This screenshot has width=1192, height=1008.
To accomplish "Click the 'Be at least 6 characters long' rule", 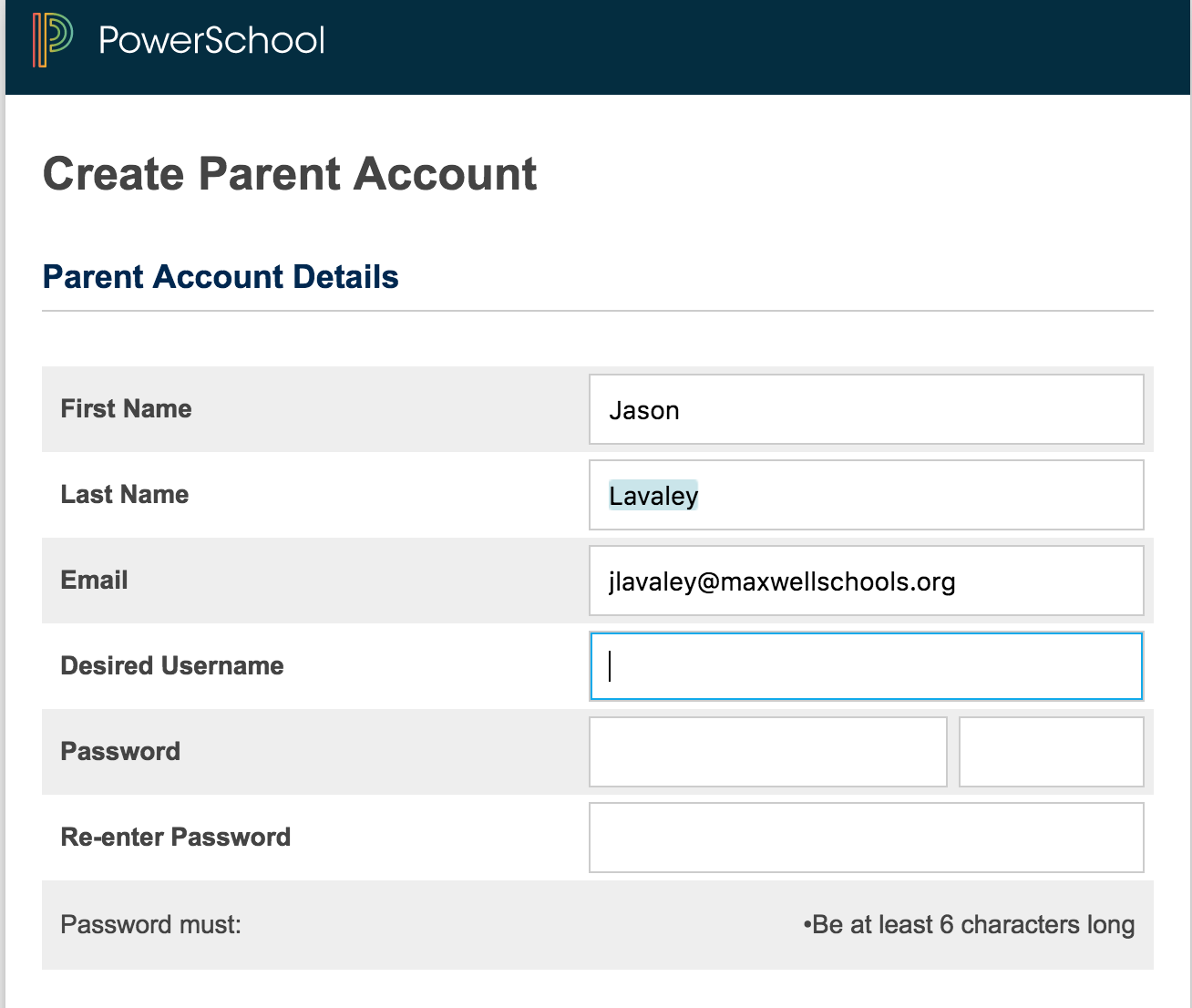I will [x=970, y=925].
